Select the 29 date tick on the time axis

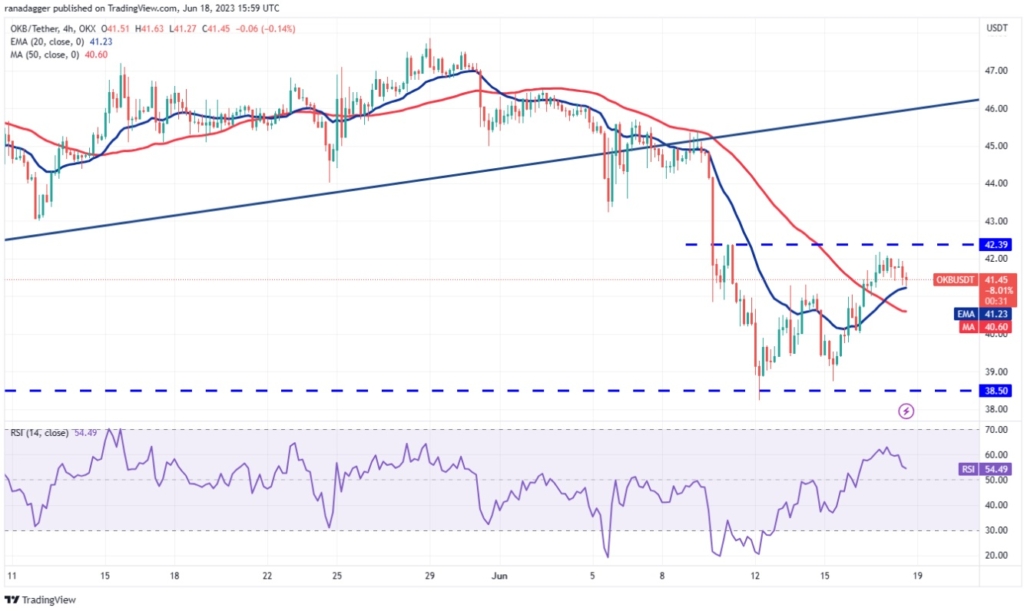click(429, 576)
